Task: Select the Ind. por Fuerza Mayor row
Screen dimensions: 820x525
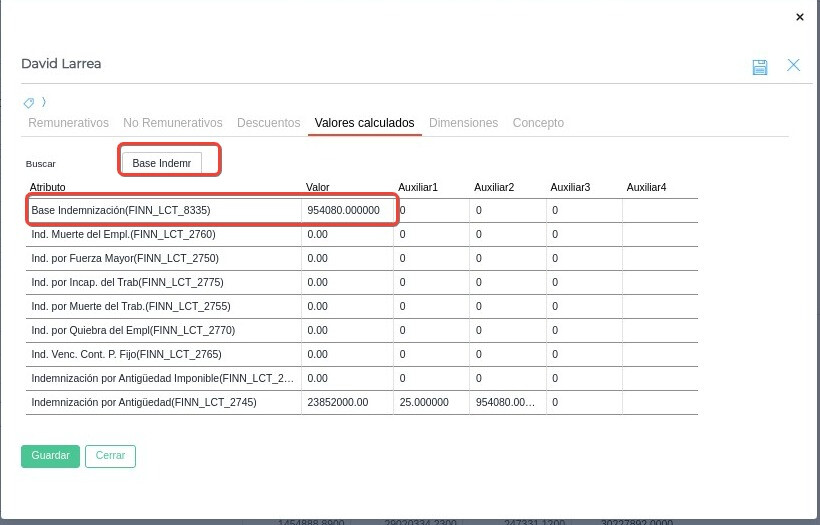Action: pyautogui.click(x=125, y=258)
